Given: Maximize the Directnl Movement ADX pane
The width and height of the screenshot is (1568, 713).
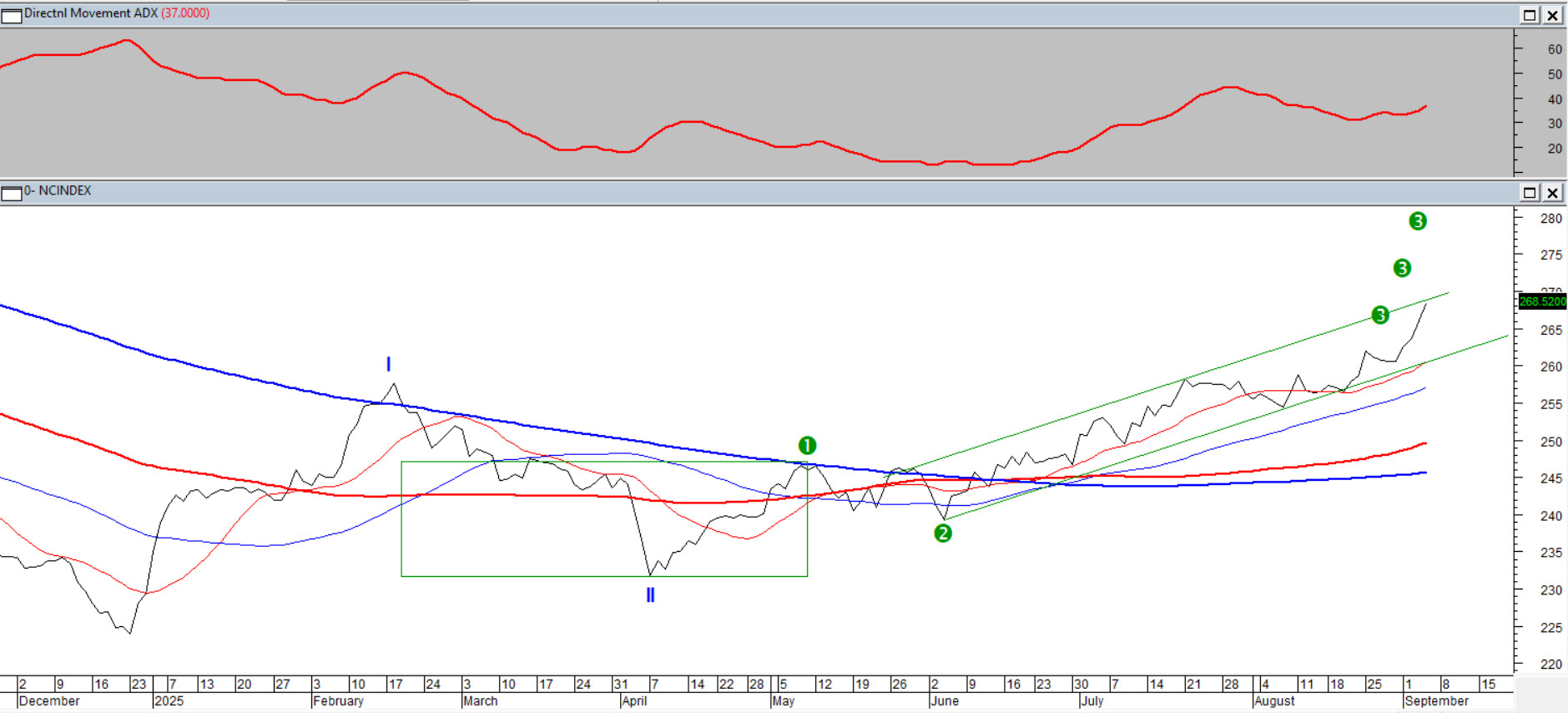Looking at the screenshot, I should pos(1529,15).
